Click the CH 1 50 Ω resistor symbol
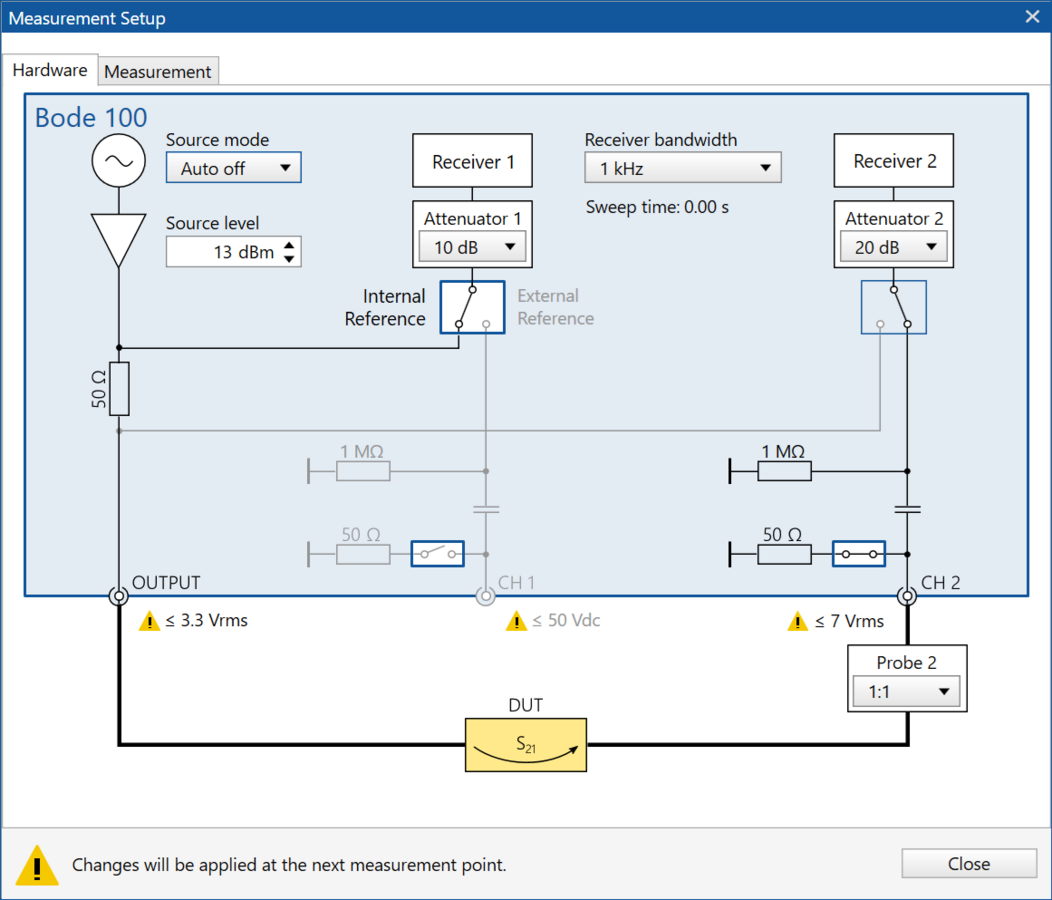This screenshot has height=900, width=1052. [x=363, y=554]
